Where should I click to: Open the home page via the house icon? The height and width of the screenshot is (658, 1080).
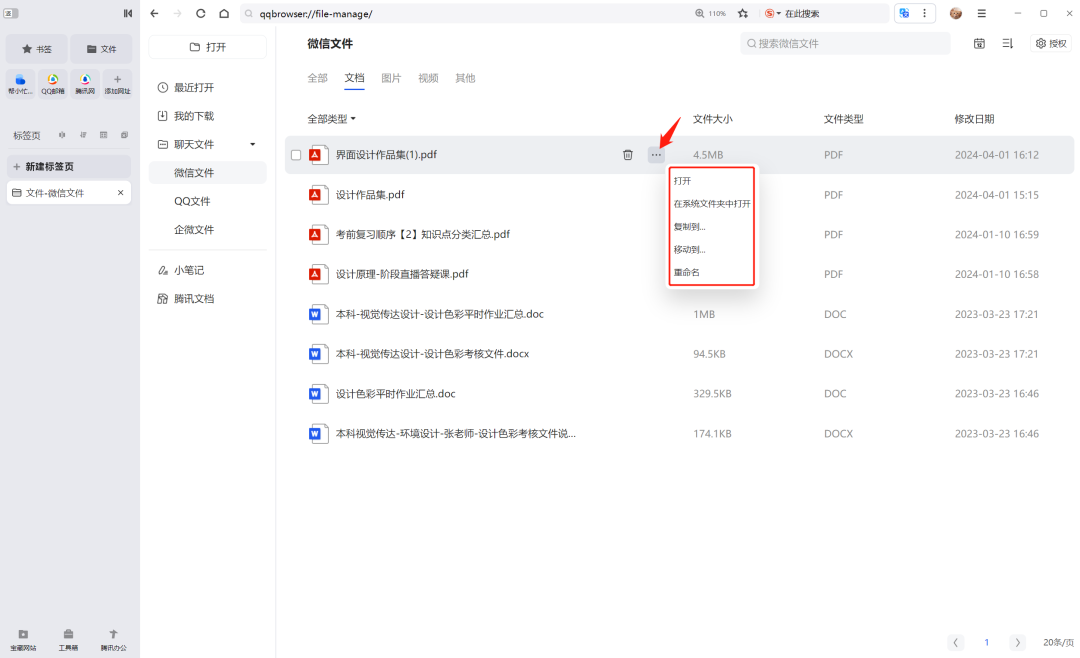[224, 13]
